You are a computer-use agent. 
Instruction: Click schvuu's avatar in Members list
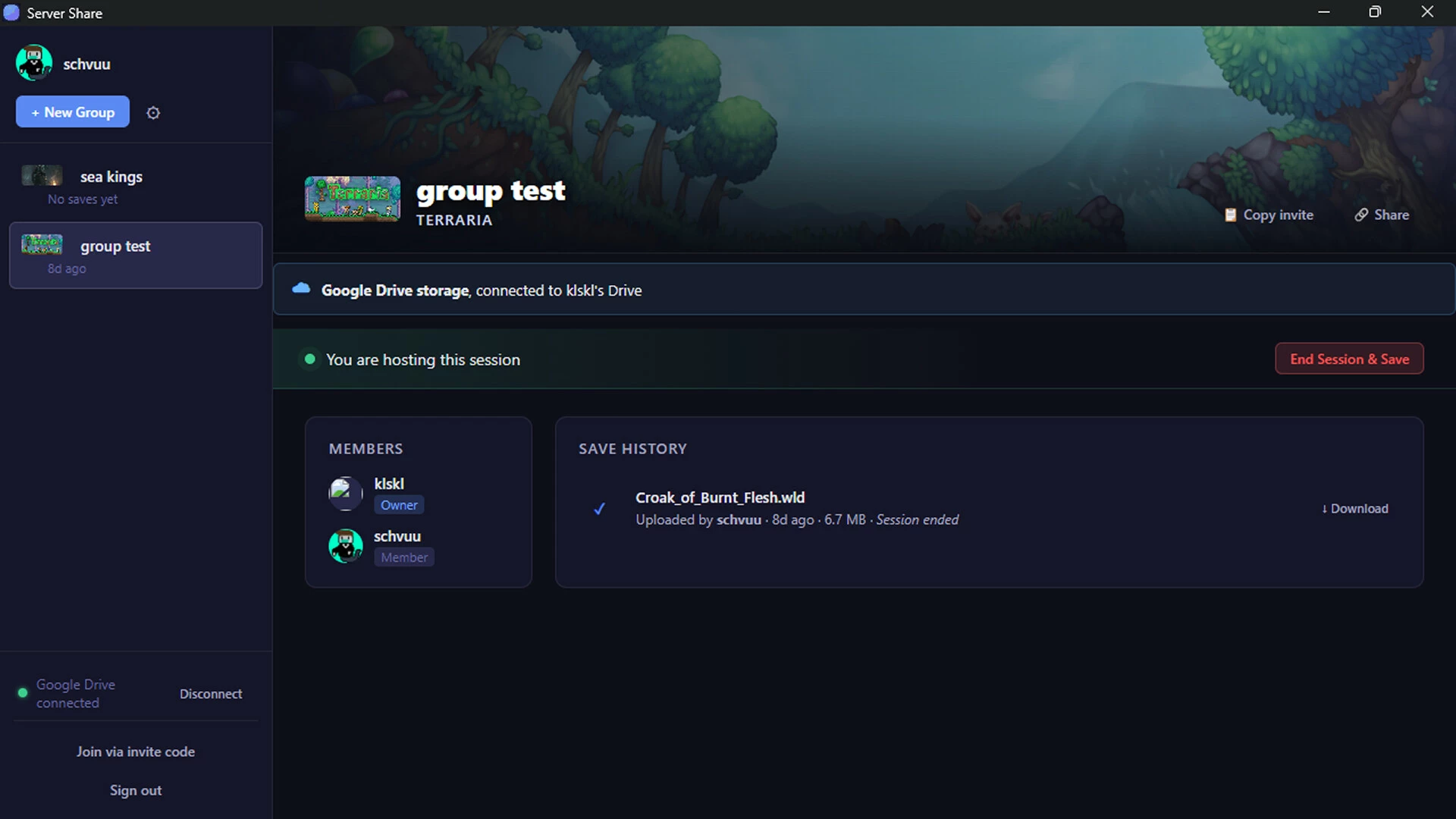pyautogui.click(x=346, y=546)
